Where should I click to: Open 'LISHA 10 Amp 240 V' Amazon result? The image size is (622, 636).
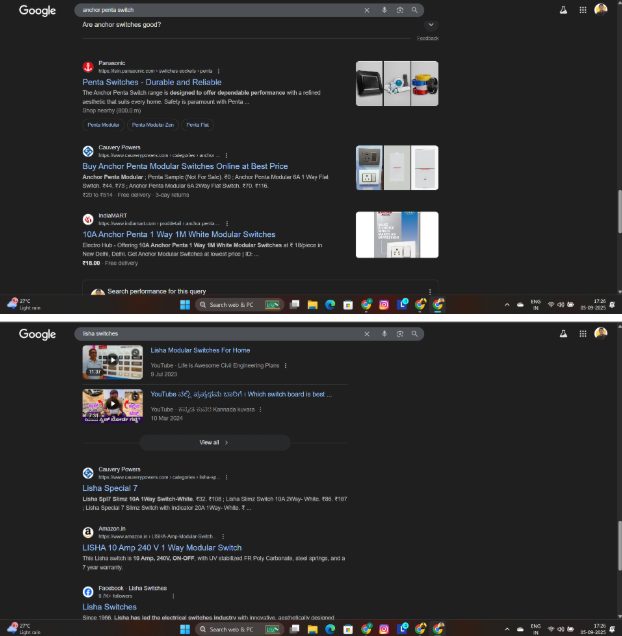(162, 548)
